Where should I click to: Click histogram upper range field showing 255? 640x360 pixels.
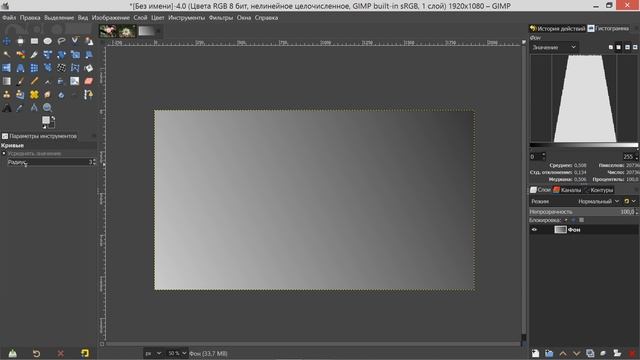click(630, 156)
